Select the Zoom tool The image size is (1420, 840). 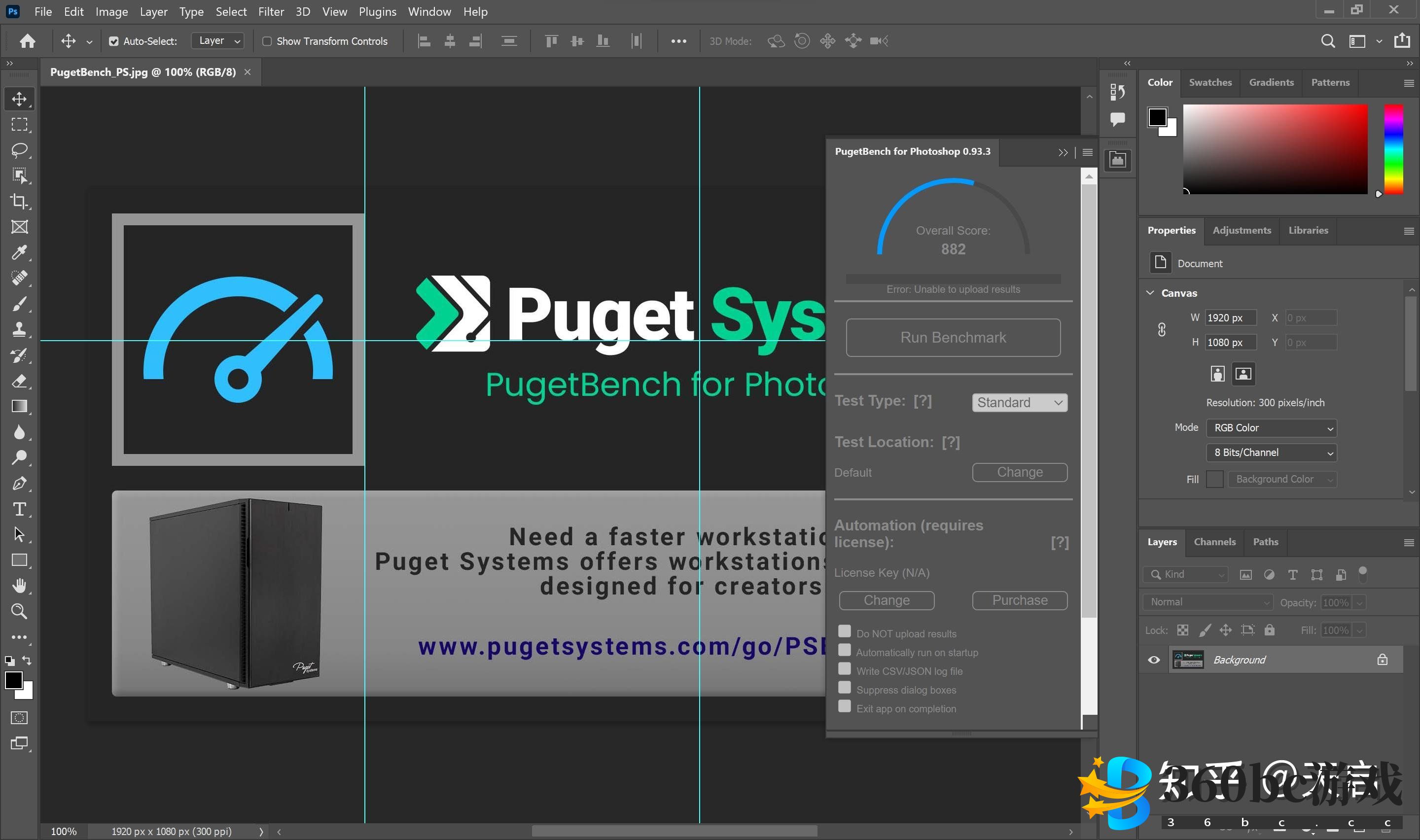click(19, 611)
